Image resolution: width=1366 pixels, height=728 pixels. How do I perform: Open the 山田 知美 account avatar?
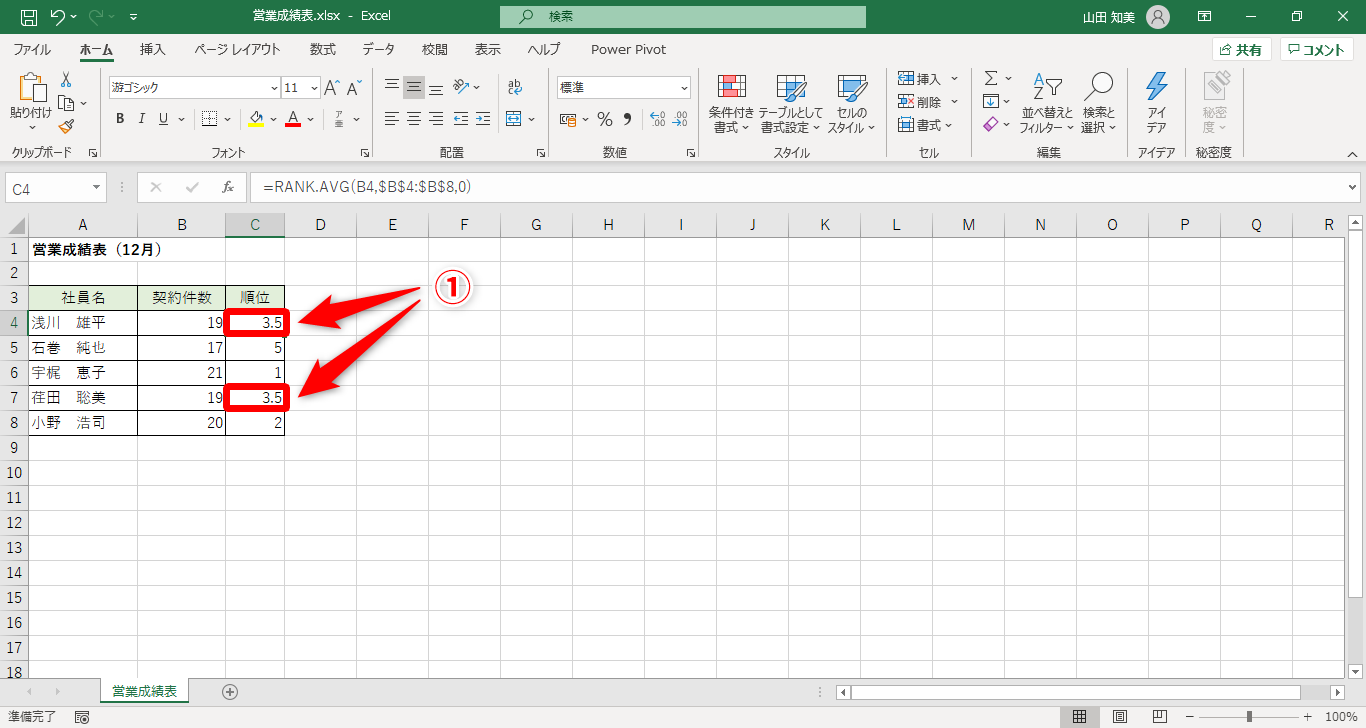tap(1157, 17)
